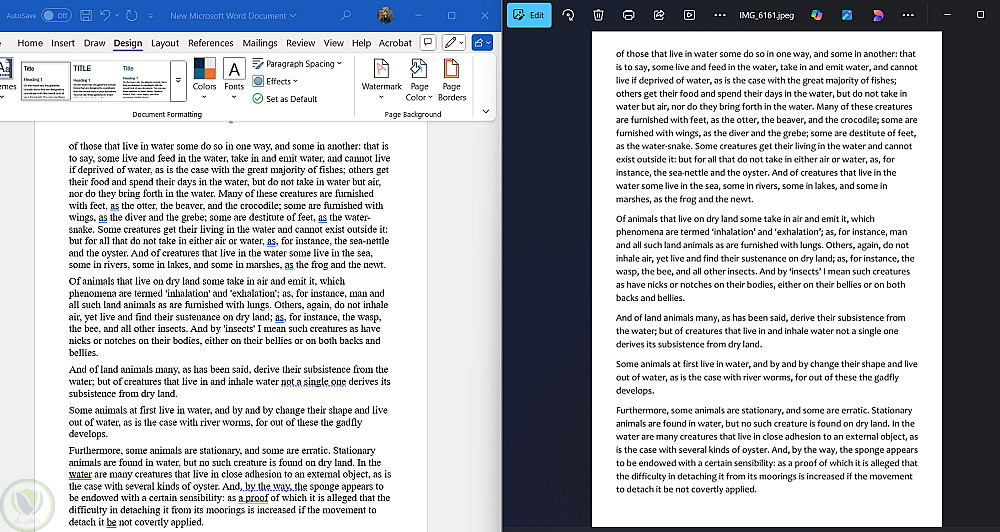Open the Undo history dropdown arrow
Viewport: 1000px width, 532px height.
tap(117, 15)
